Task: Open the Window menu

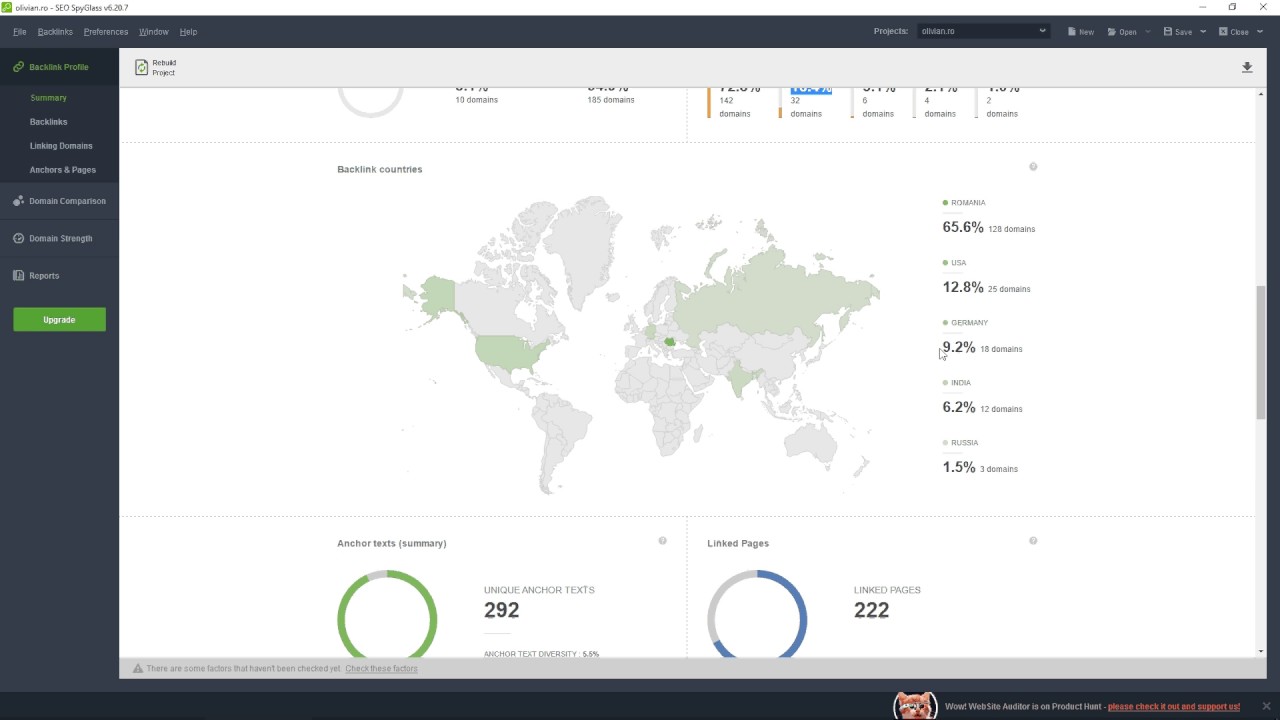Action: [x=153, y=32]
